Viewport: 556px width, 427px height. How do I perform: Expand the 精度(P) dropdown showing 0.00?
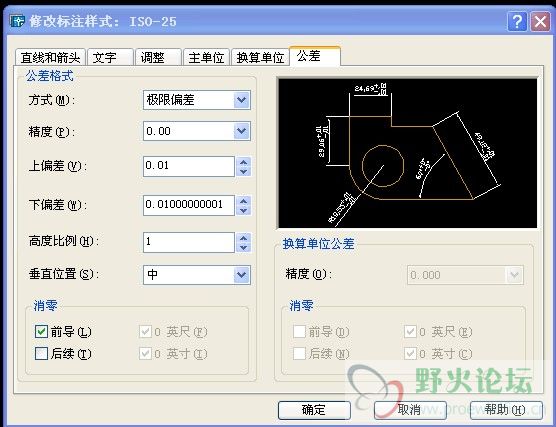pyautogui.click(x=197, y=131)
